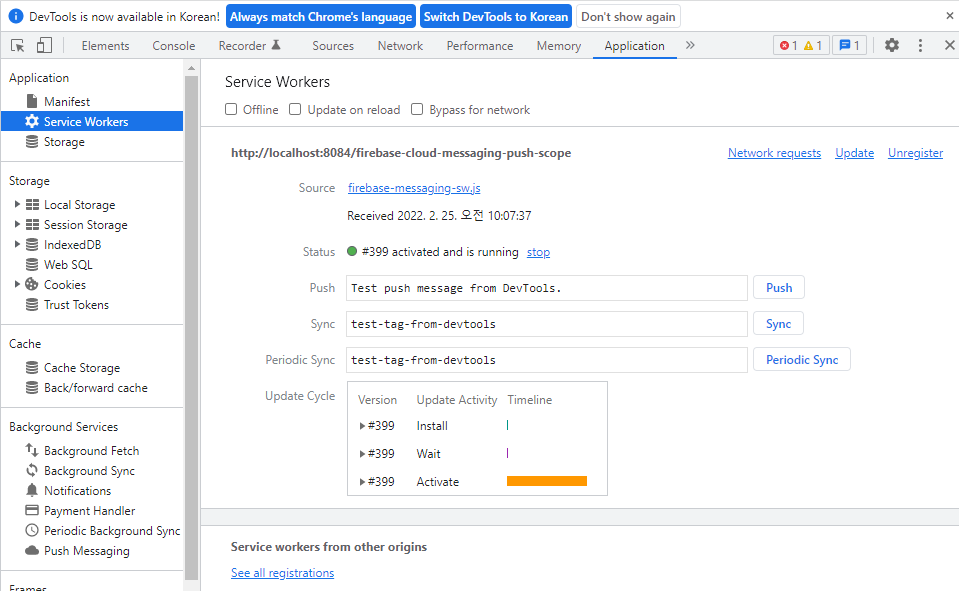Expand IndexedDB tree arrow
959x591 pixels.
click(x=17, y=244)
